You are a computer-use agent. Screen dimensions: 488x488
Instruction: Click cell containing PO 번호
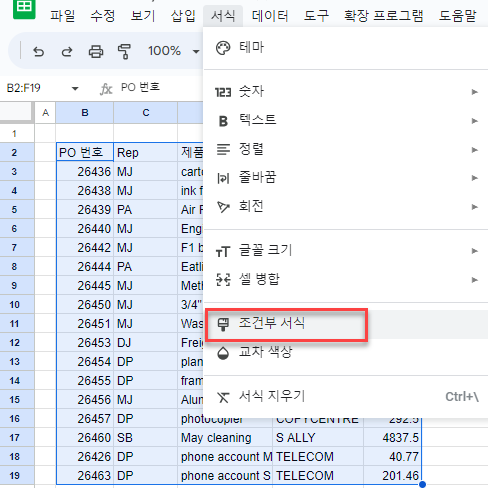pos(85,152)
